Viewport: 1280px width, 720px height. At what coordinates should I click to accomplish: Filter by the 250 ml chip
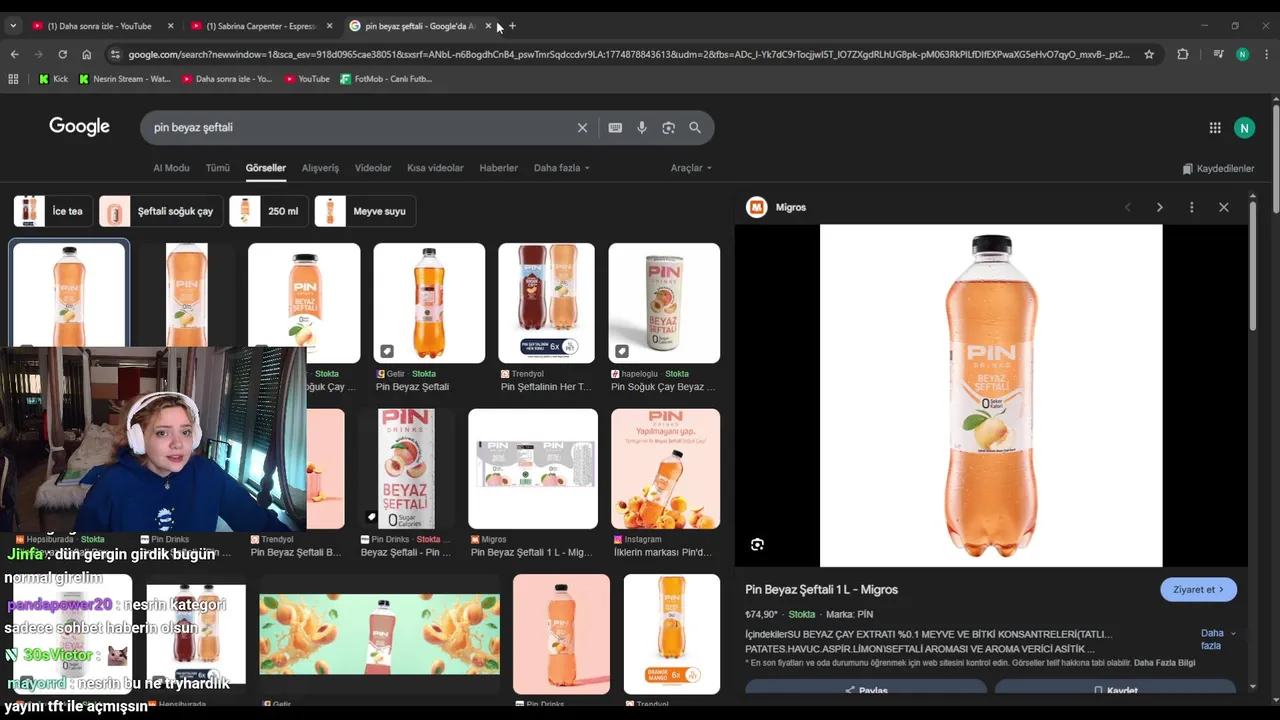[268, 211]
